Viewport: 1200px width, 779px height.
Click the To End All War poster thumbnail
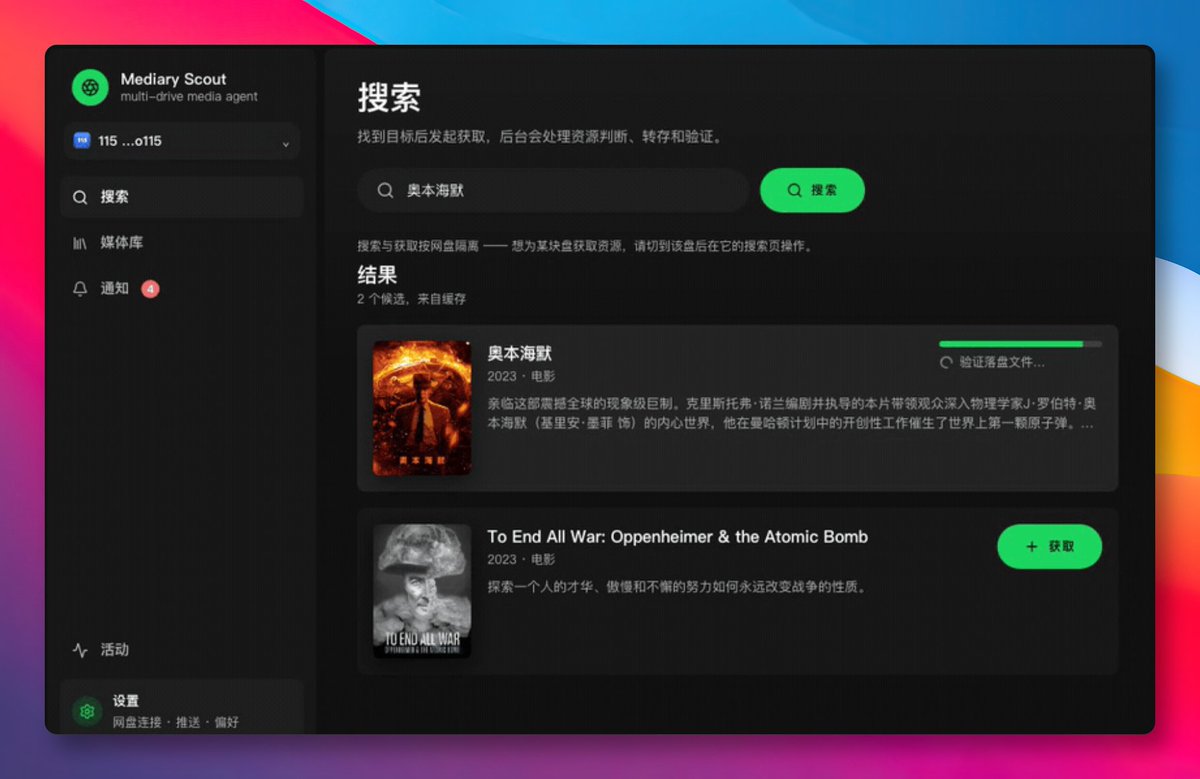pos(422,591)
